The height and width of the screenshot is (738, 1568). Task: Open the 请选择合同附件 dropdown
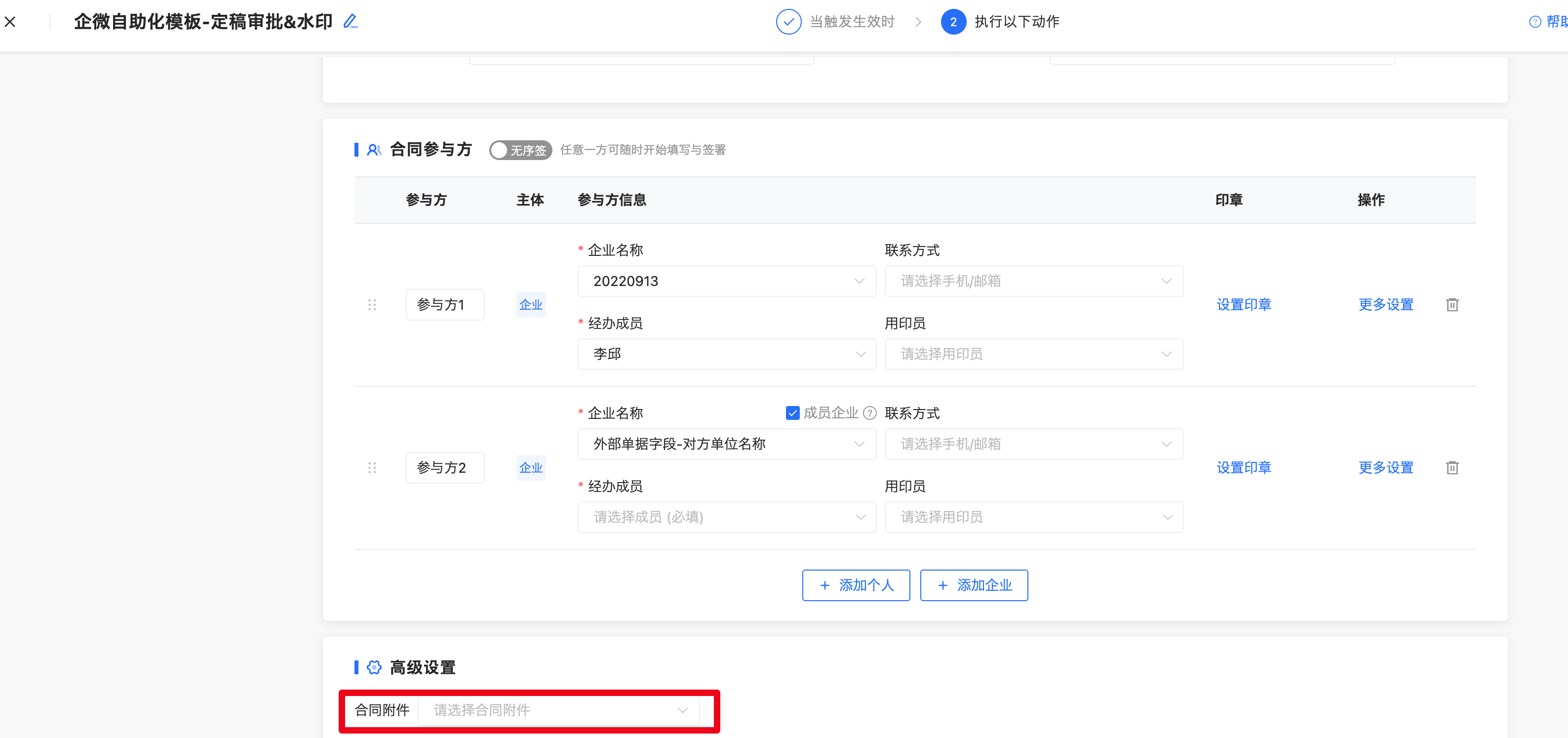tap(558, 710)
